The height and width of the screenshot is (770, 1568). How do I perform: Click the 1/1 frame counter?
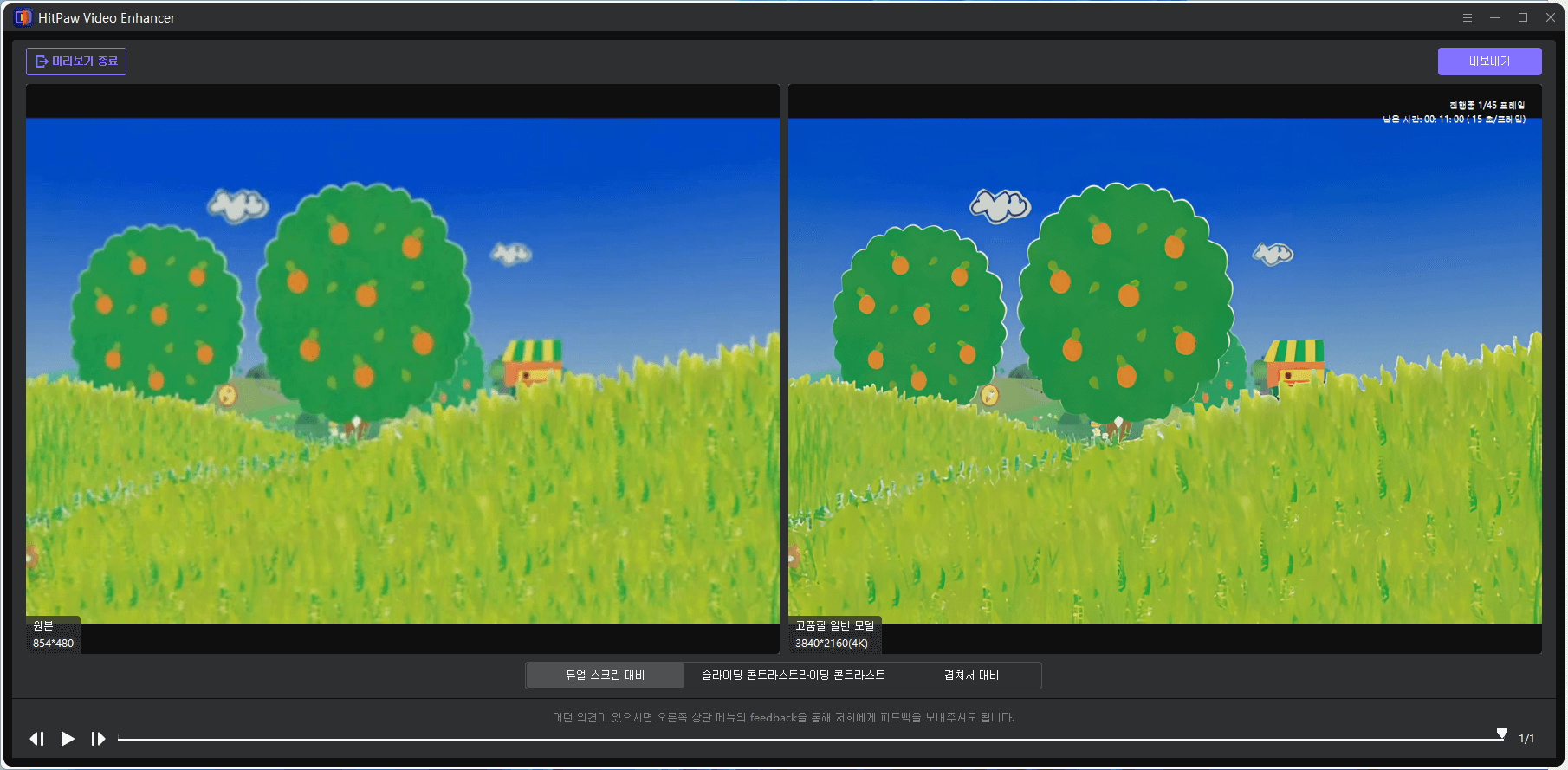(1526, 739)
